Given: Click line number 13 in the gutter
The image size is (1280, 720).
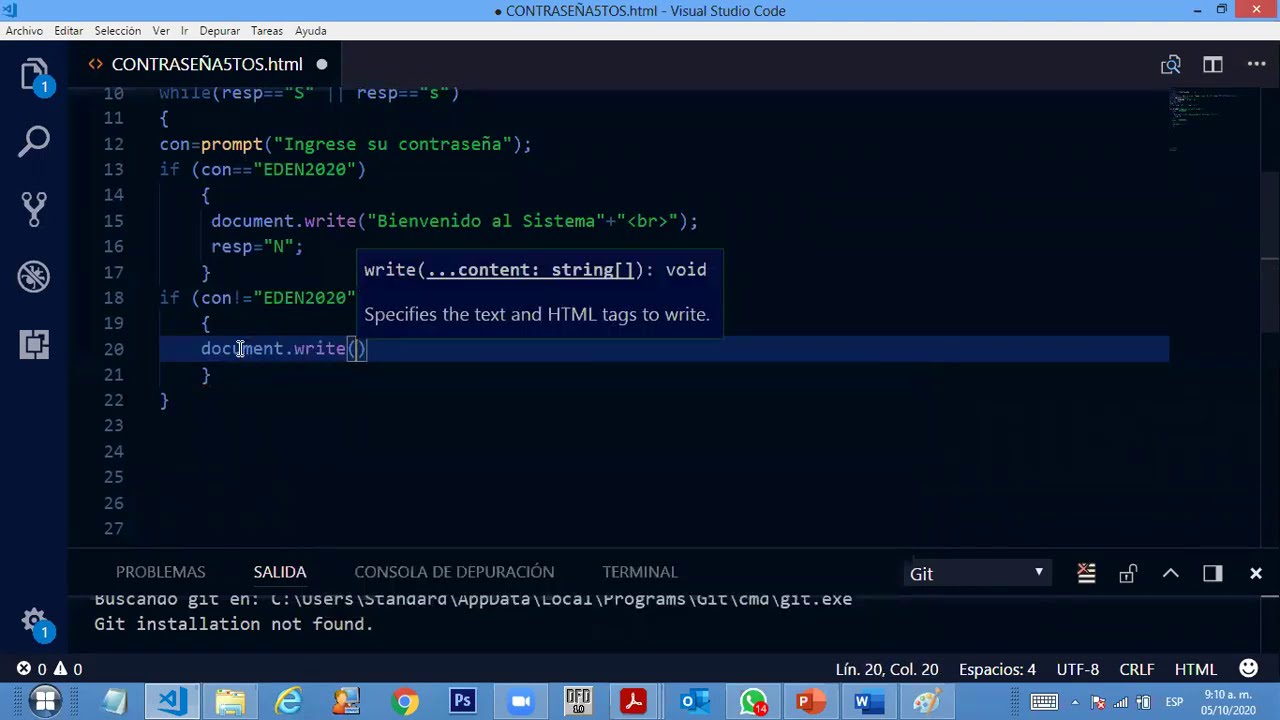Looking at the screenshot, I should coord(113,169).
